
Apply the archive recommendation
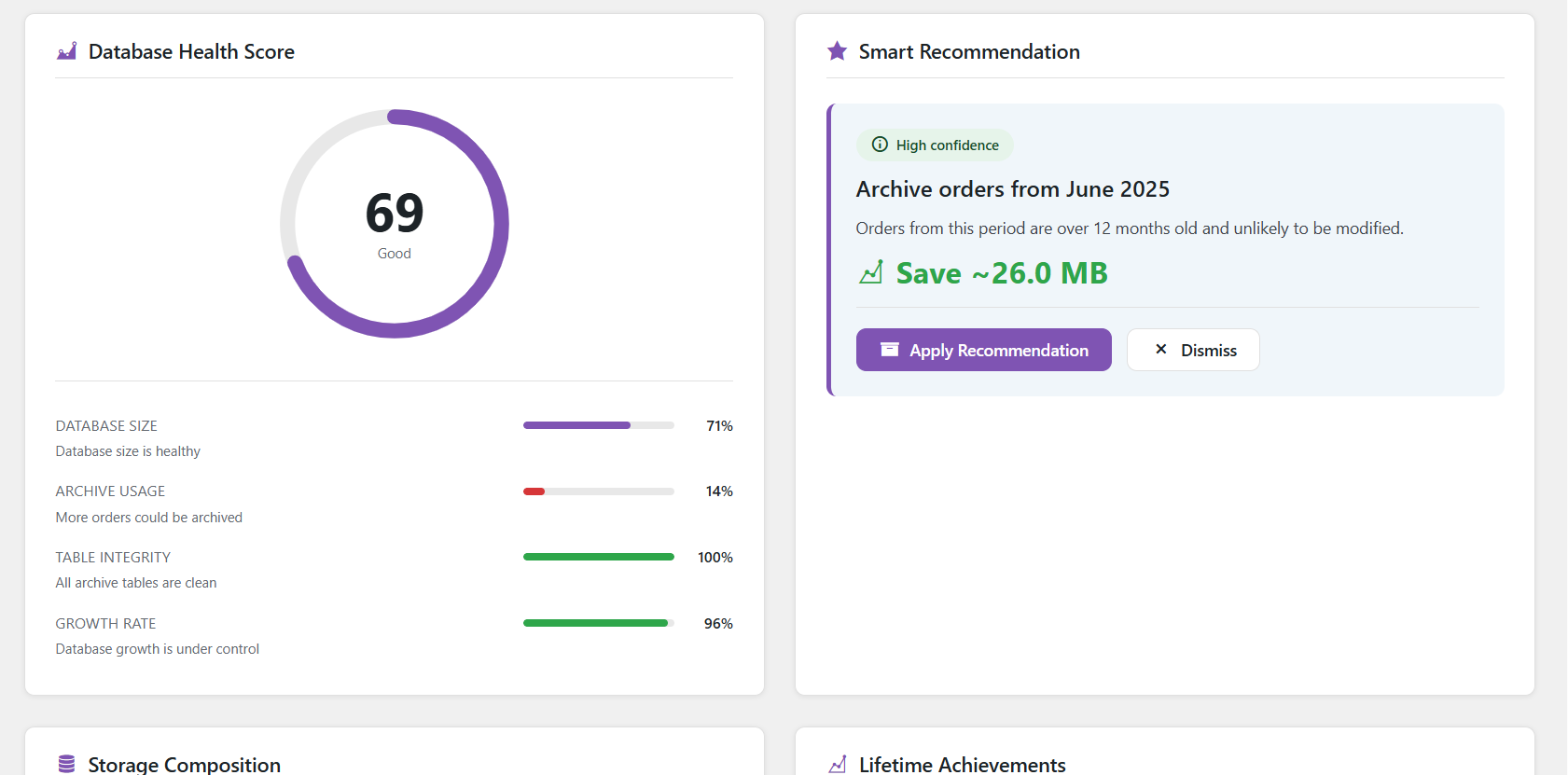click(x=983, y=350)
